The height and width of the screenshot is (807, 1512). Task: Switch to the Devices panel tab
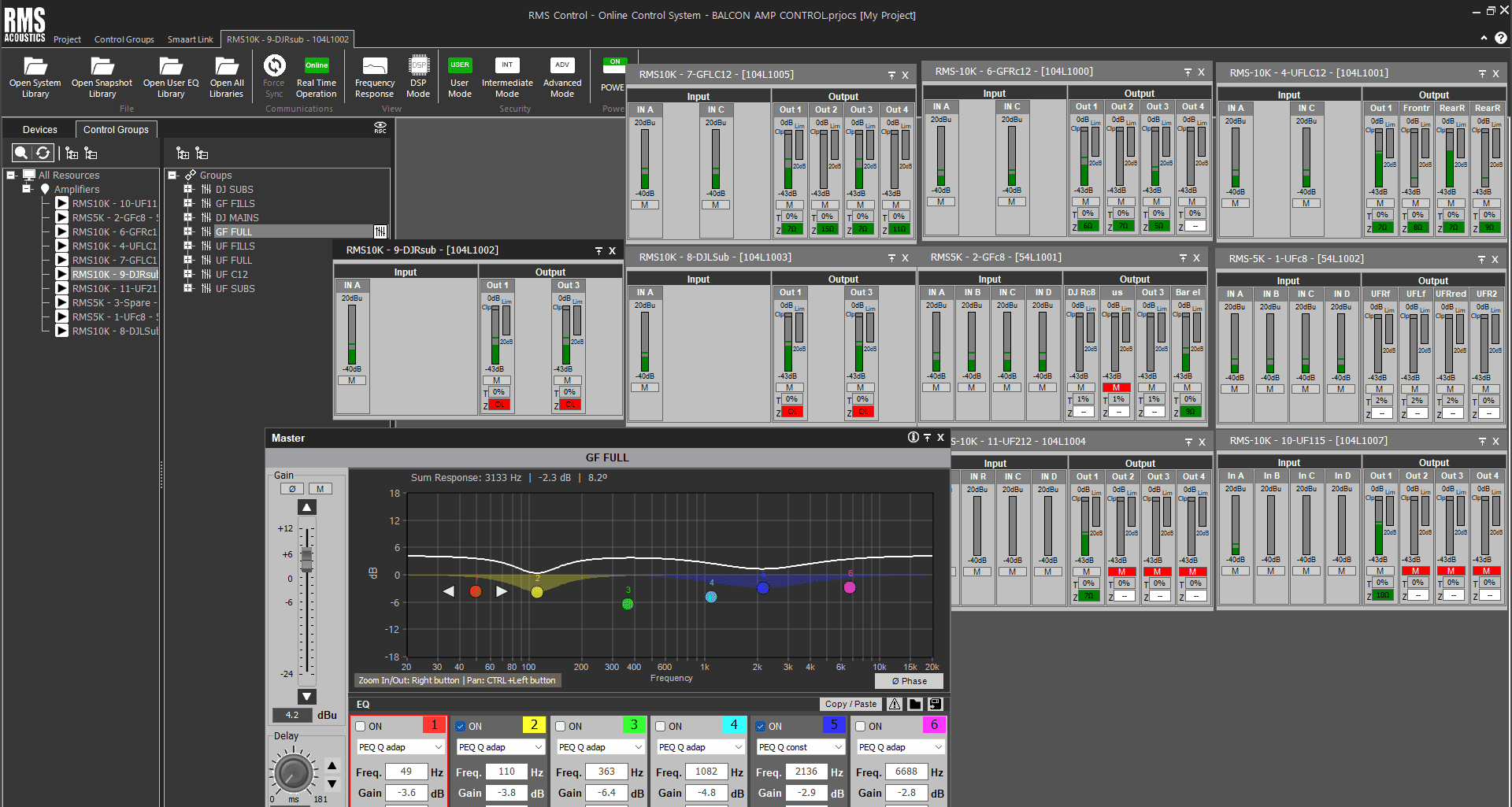point(39,129)
